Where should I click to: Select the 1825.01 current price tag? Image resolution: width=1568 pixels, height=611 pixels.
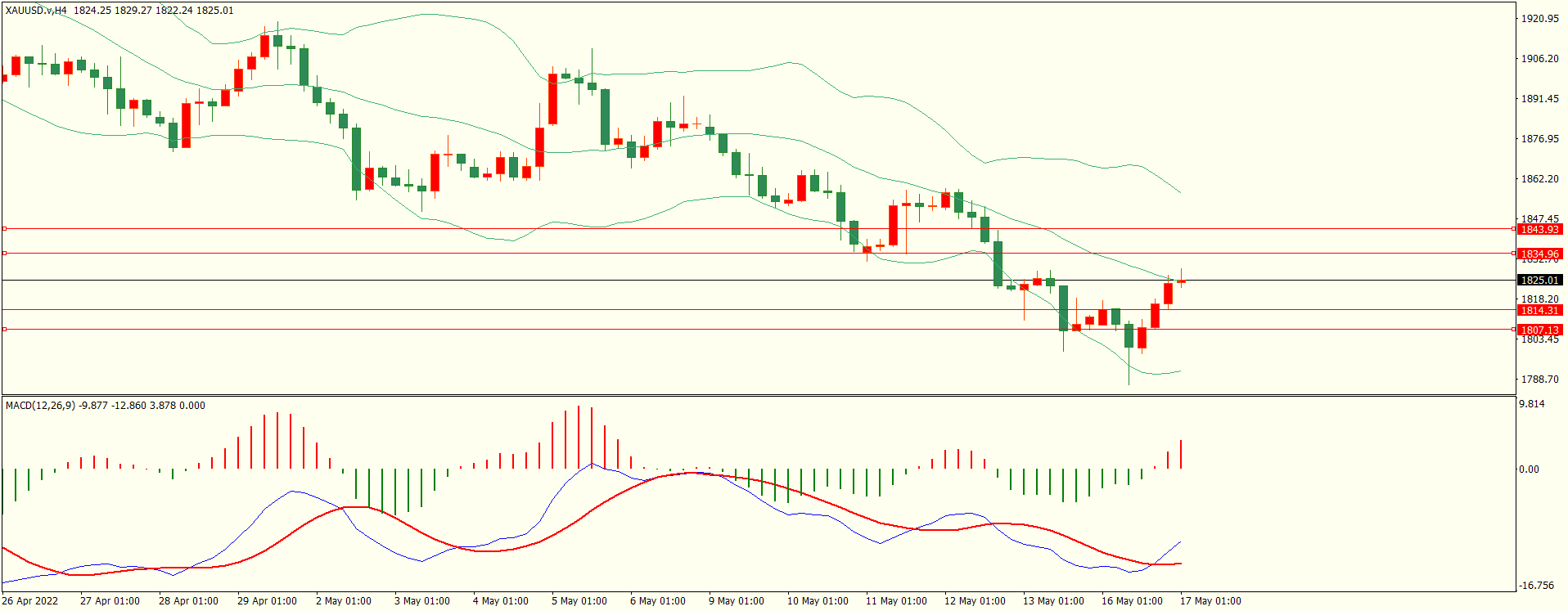pyautogui.click(x=1539, y=281)
